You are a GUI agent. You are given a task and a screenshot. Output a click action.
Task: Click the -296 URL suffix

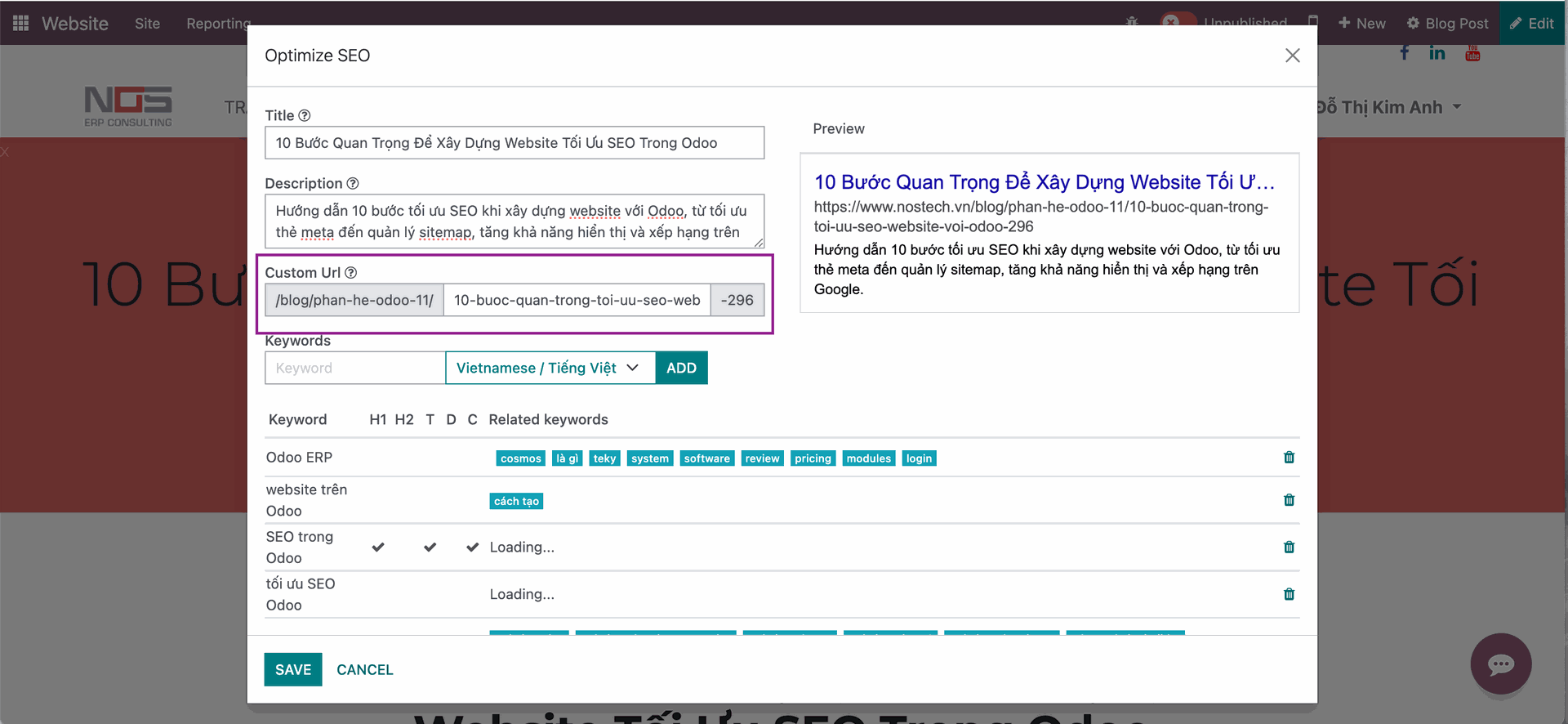[x=737, y=300]
